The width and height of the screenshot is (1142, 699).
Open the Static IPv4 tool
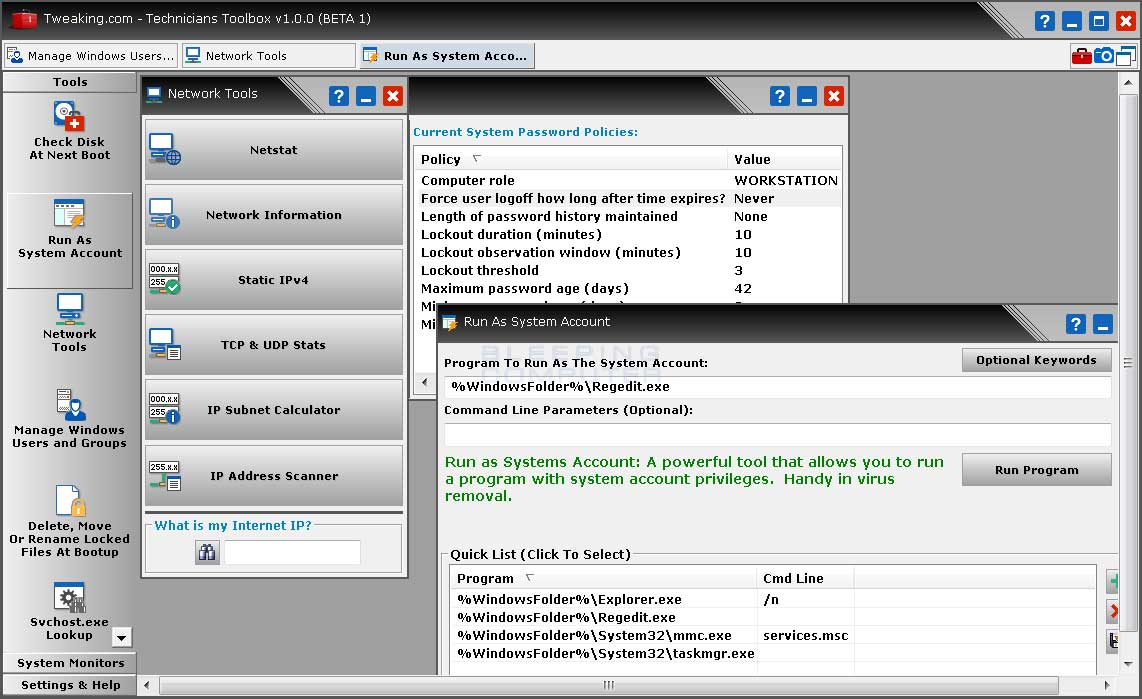click(x=274, y=280)
